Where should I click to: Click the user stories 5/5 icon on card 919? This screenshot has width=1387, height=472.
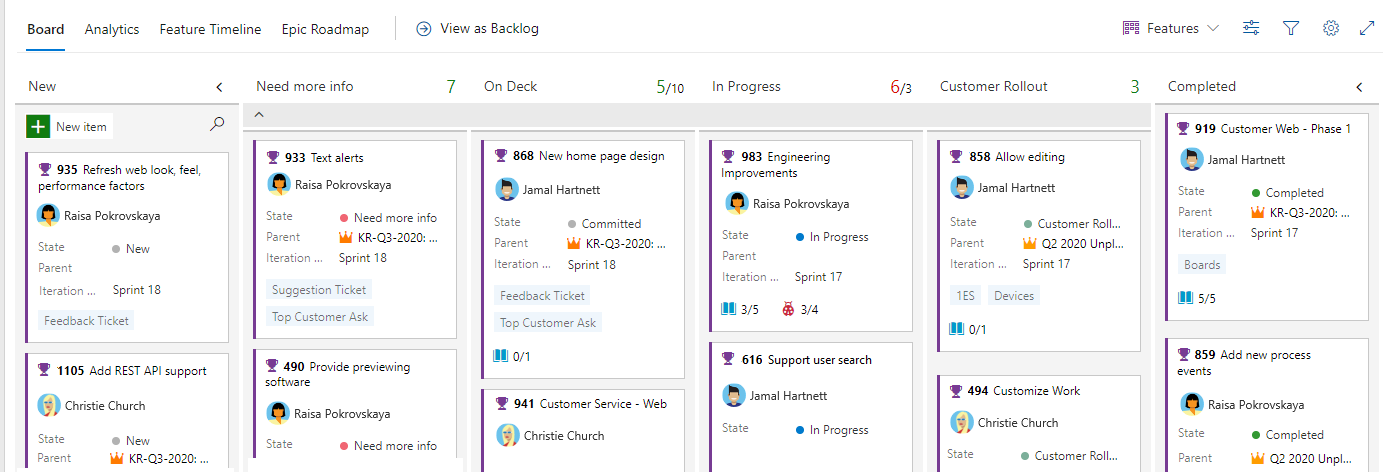pos(1186,298)
